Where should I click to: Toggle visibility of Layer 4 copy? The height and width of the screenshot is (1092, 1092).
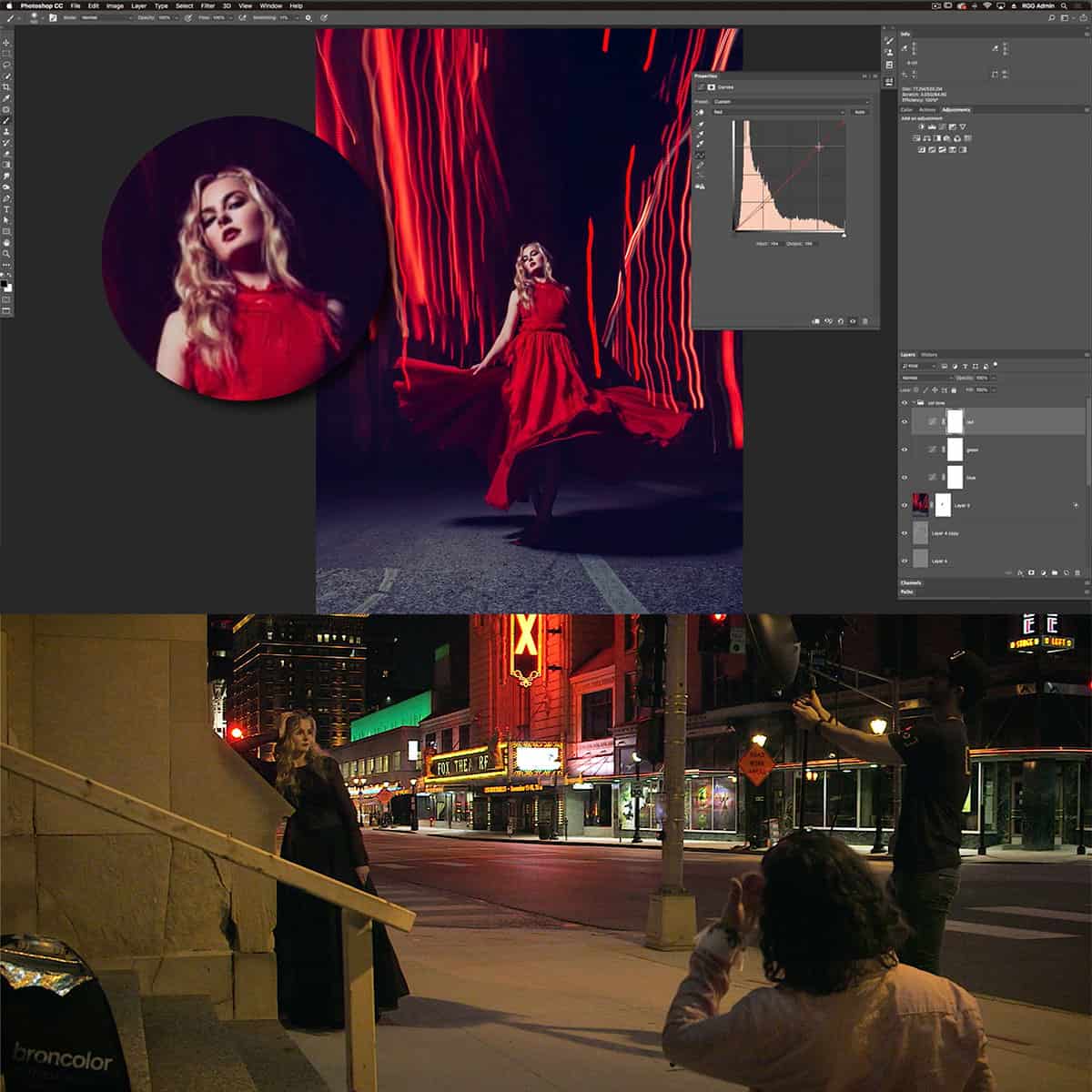tap(905, 533)
